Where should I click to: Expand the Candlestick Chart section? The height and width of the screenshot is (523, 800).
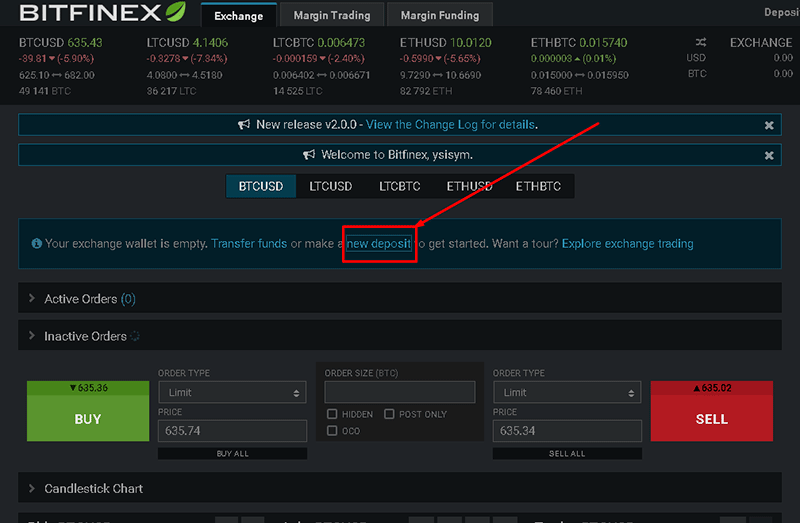tap(399, 488)
